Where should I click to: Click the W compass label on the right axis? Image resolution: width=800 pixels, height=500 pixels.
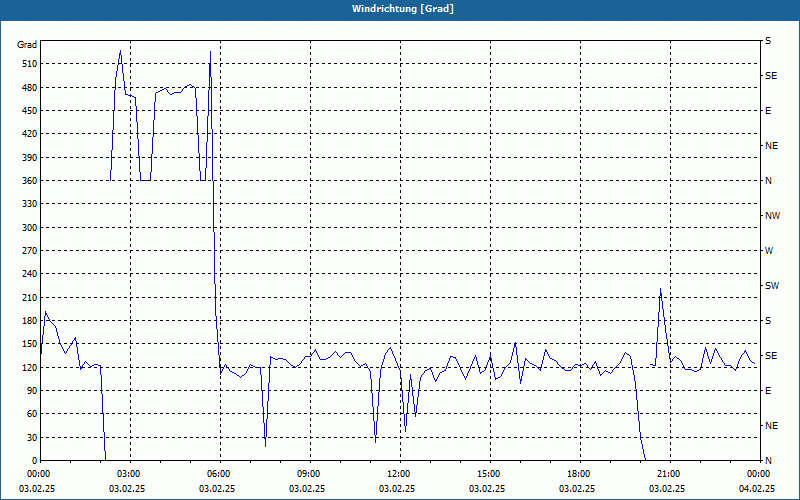coord(769,251)
